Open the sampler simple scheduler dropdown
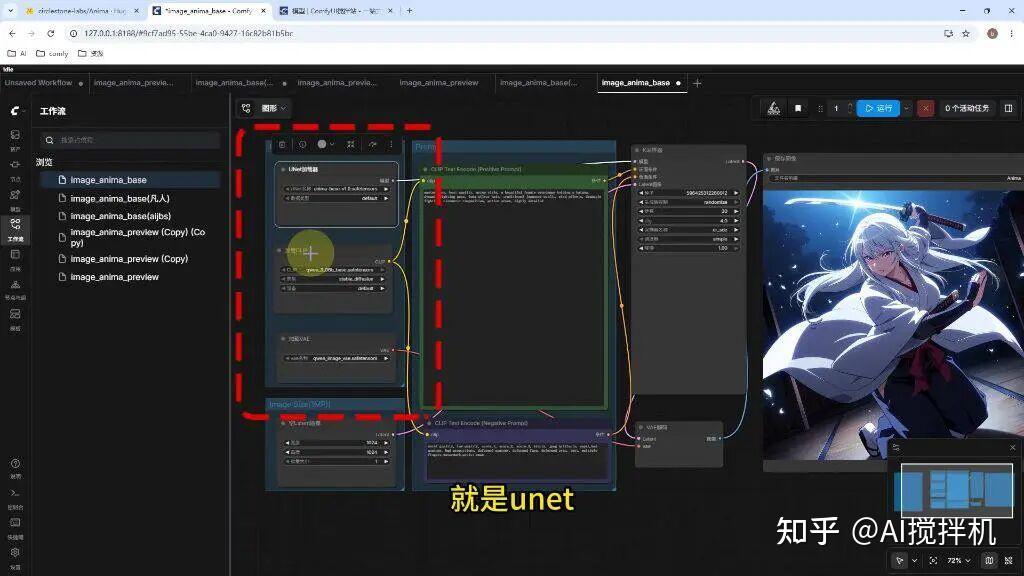 [x=688, y=239]
